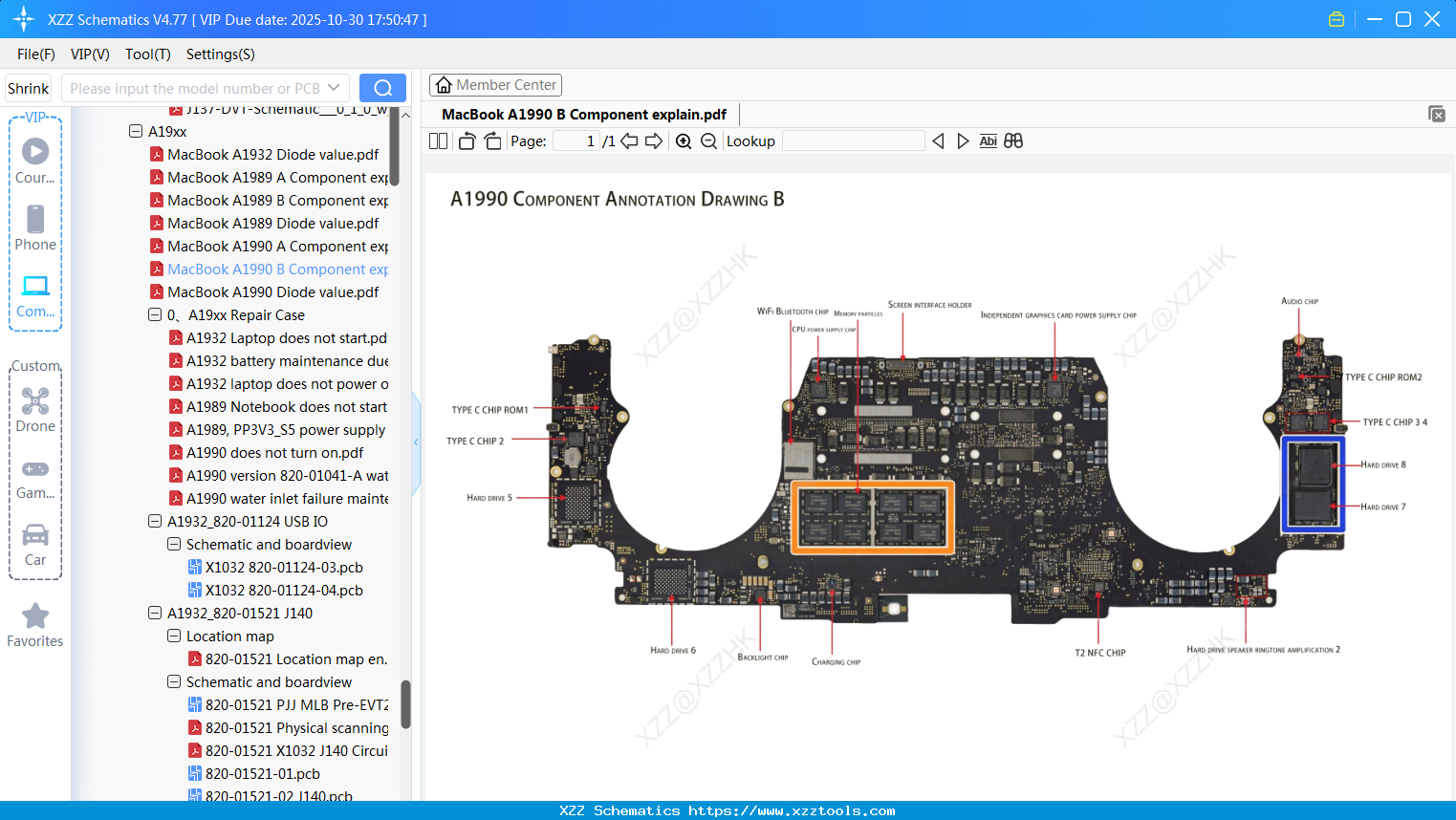
Task: Jump to previous lookup result
Action: (x=938, y=141)
